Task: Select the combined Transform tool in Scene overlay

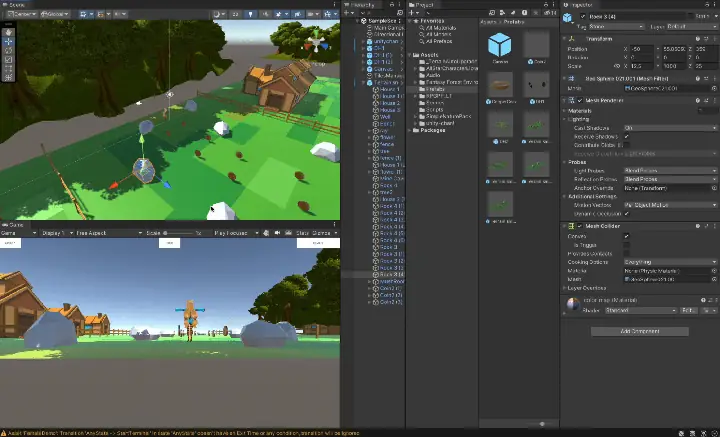Action: click(8, 78)
